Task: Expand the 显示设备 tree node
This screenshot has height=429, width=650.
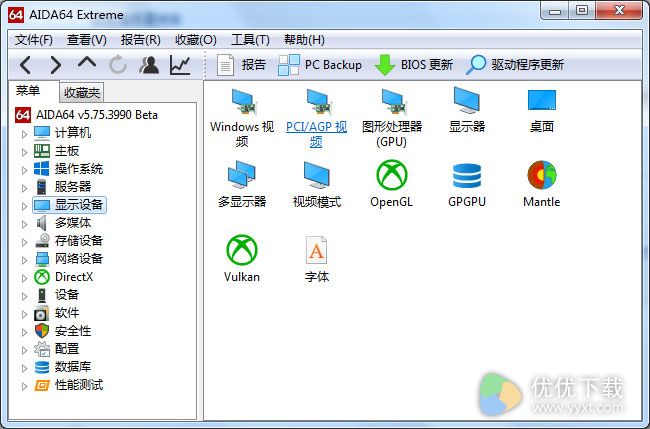Action: (24, 206)
